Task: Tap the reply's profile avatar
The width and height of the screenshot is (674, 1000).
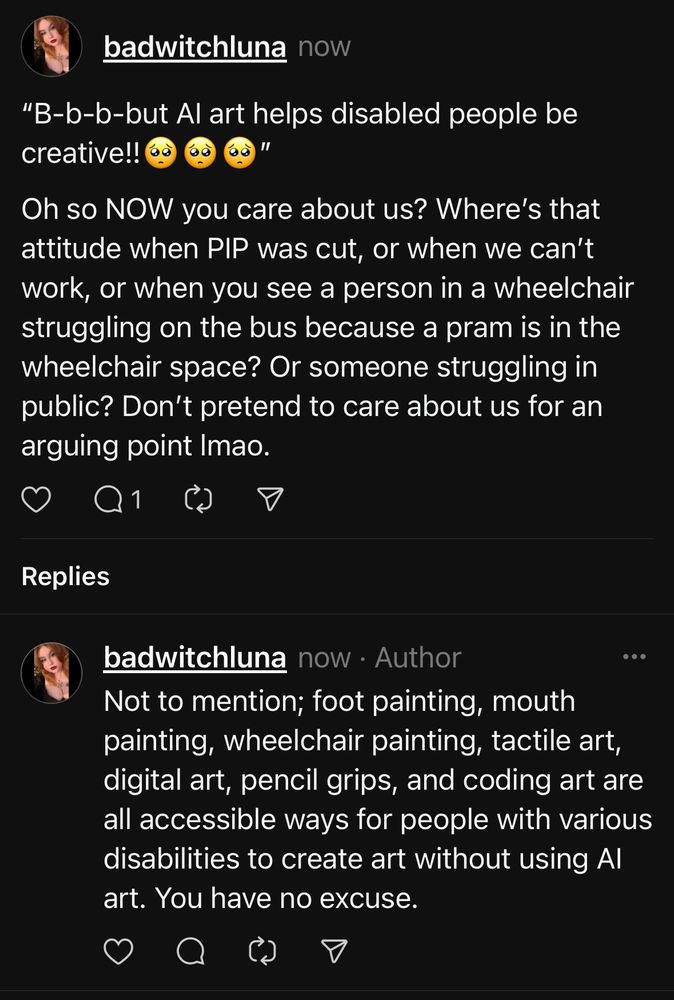Action: point(52,672)
